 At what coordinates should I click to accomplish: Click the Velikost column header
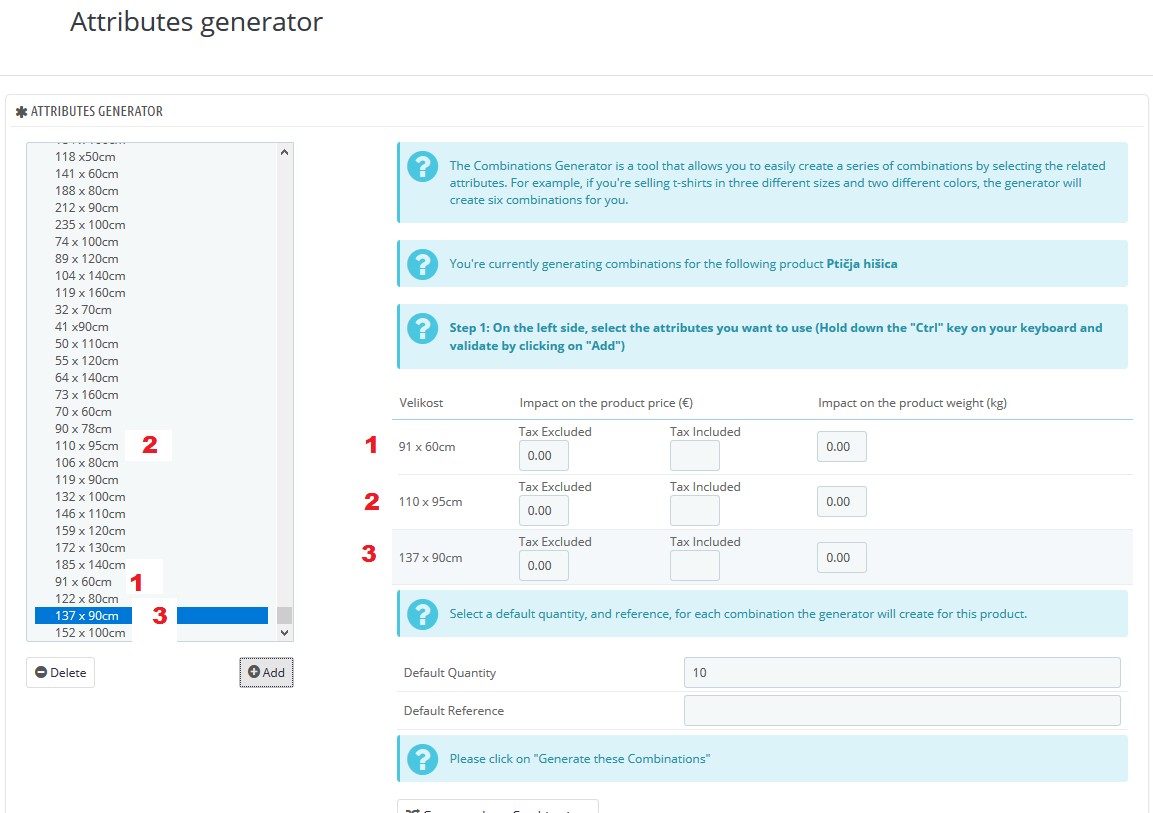tap(421, 403)
